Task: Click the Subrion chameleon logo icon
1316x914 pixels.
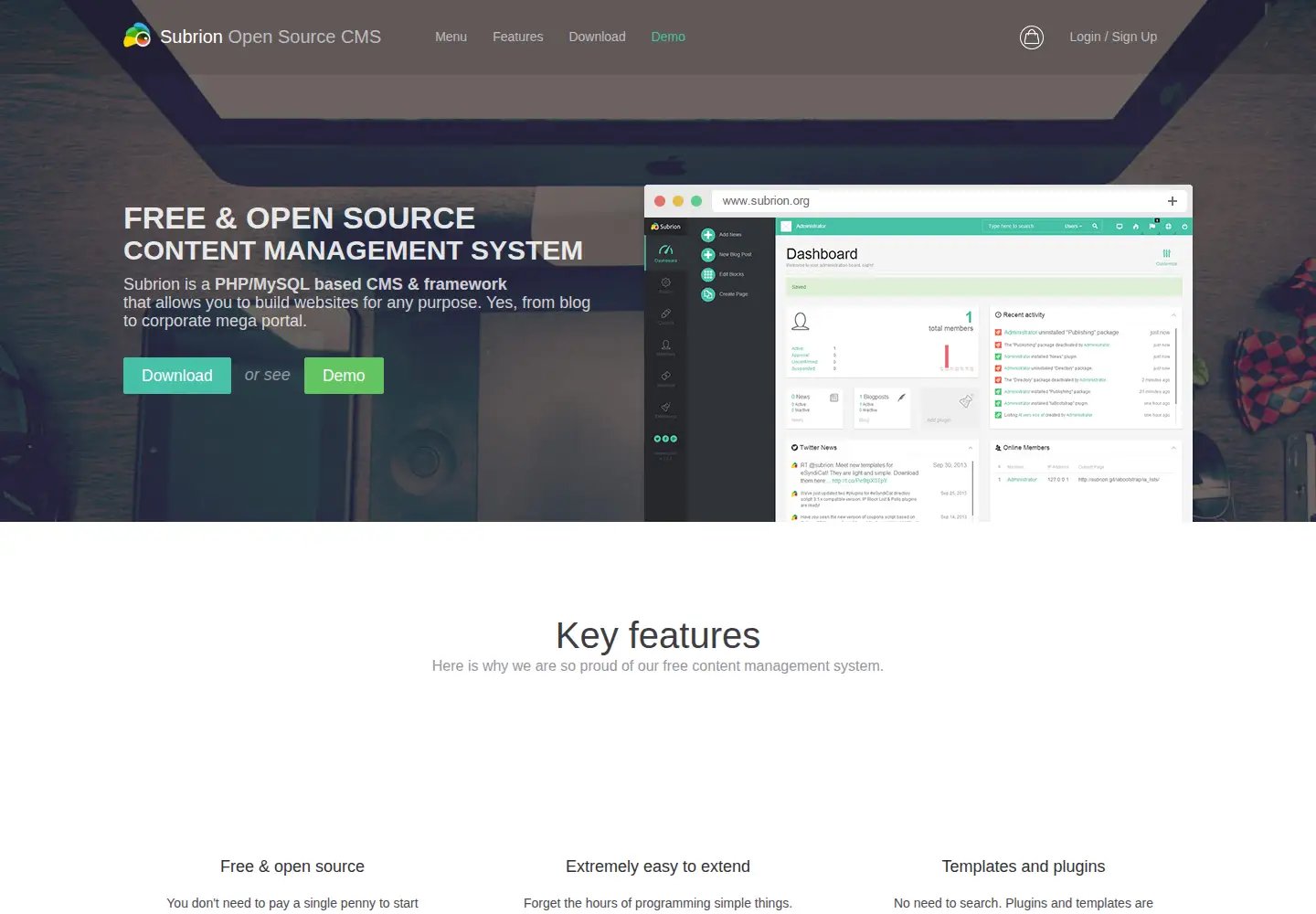Action: [x=137, y=36]
